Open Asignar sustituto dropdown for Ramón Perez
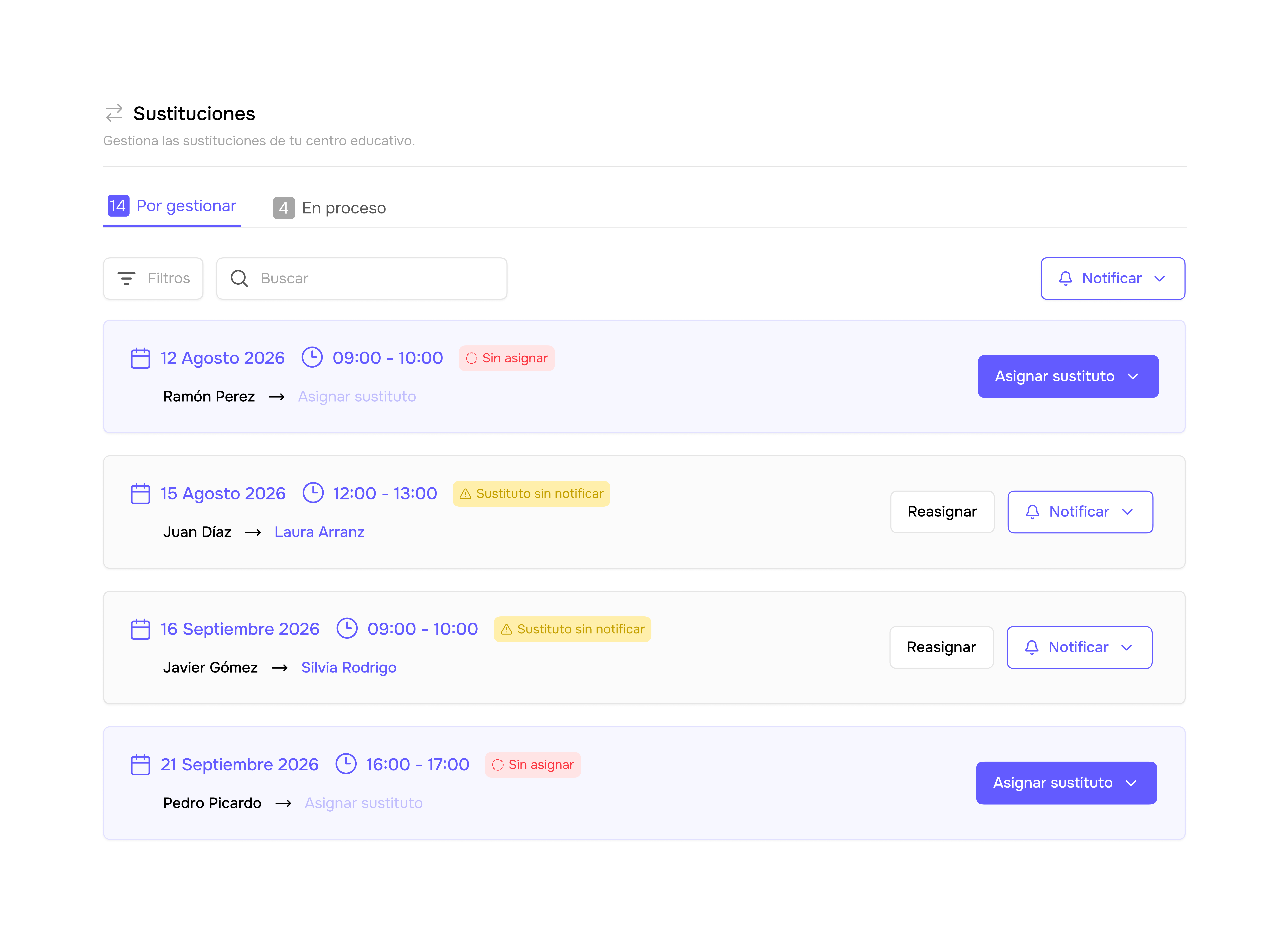The height and width of the screenshot is (952, 1270). pyautogui.click(x=1068, y=376)
